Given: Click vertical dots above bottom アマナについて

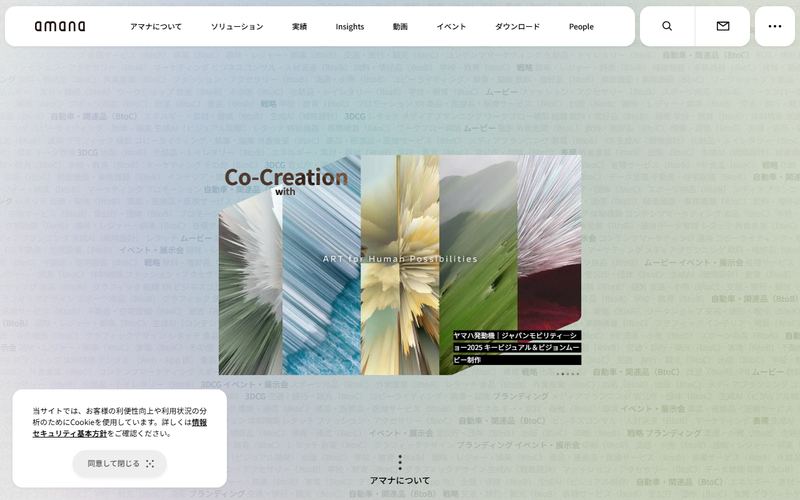Looking at the screenshot, I should pos(400,462).
